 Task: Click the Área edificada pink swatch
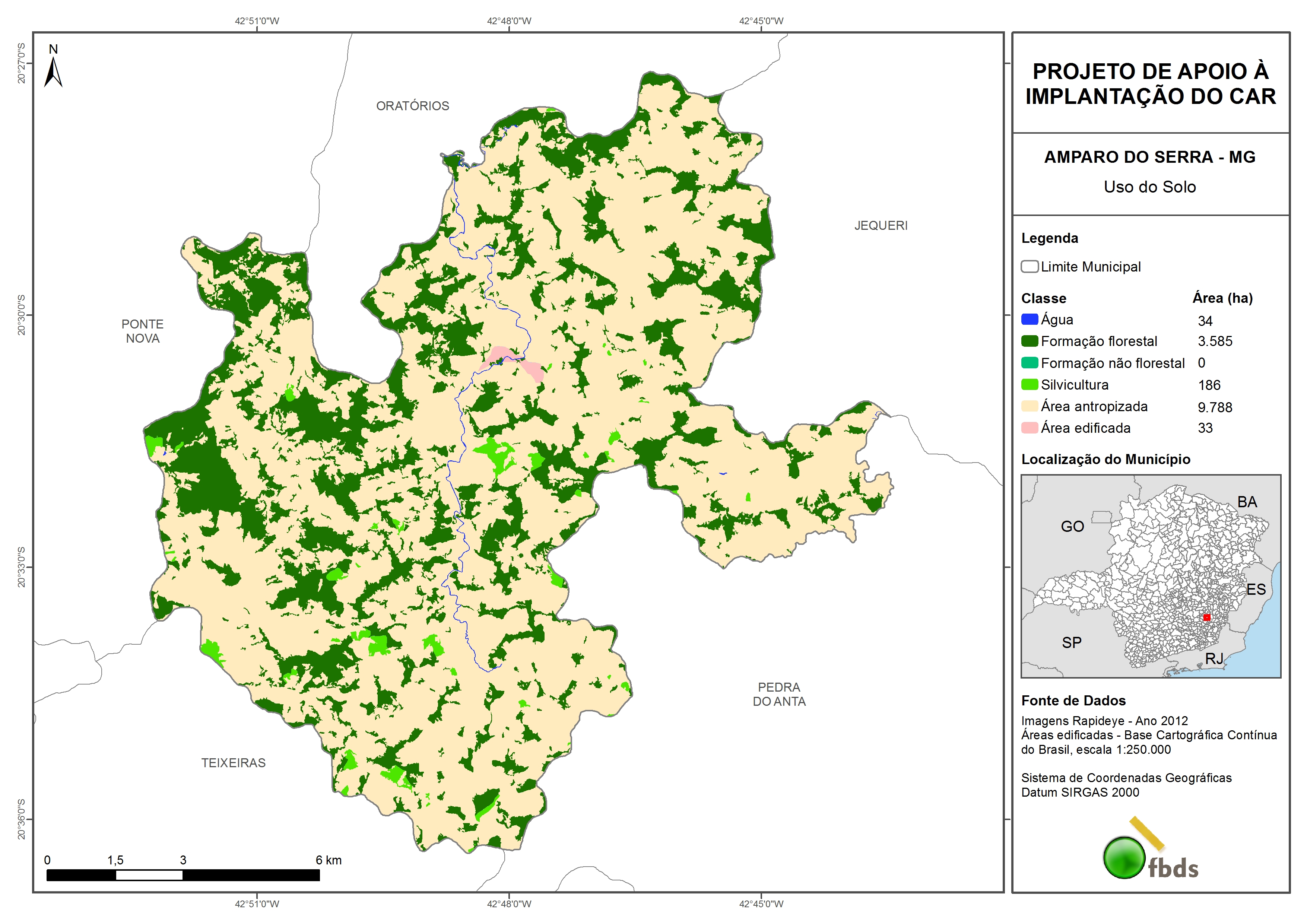click(1029, 428)
